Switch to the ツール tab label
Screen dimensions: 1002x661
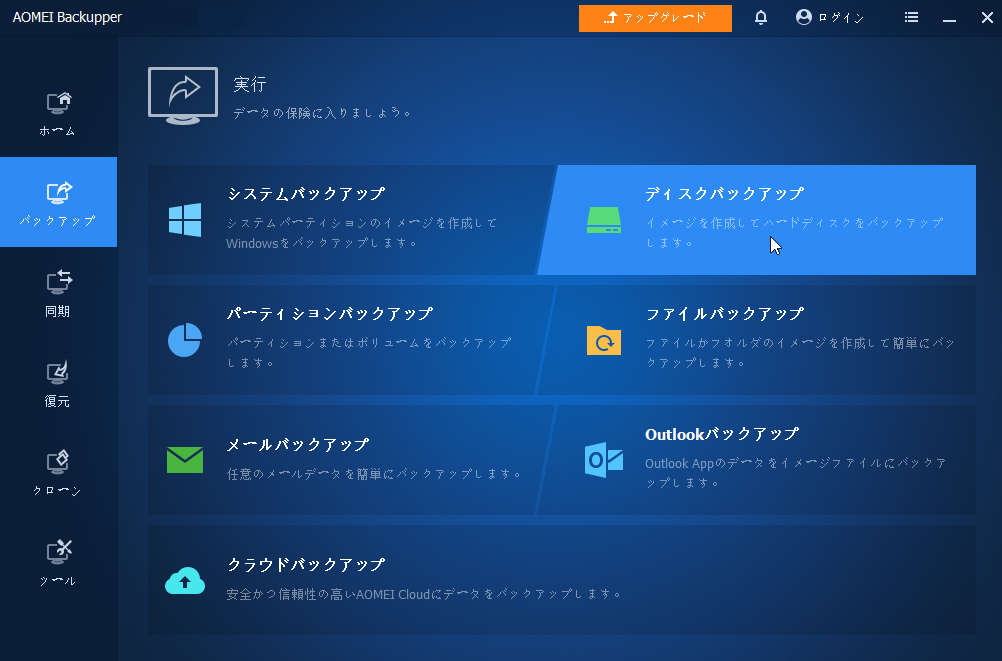click(58, 581)
